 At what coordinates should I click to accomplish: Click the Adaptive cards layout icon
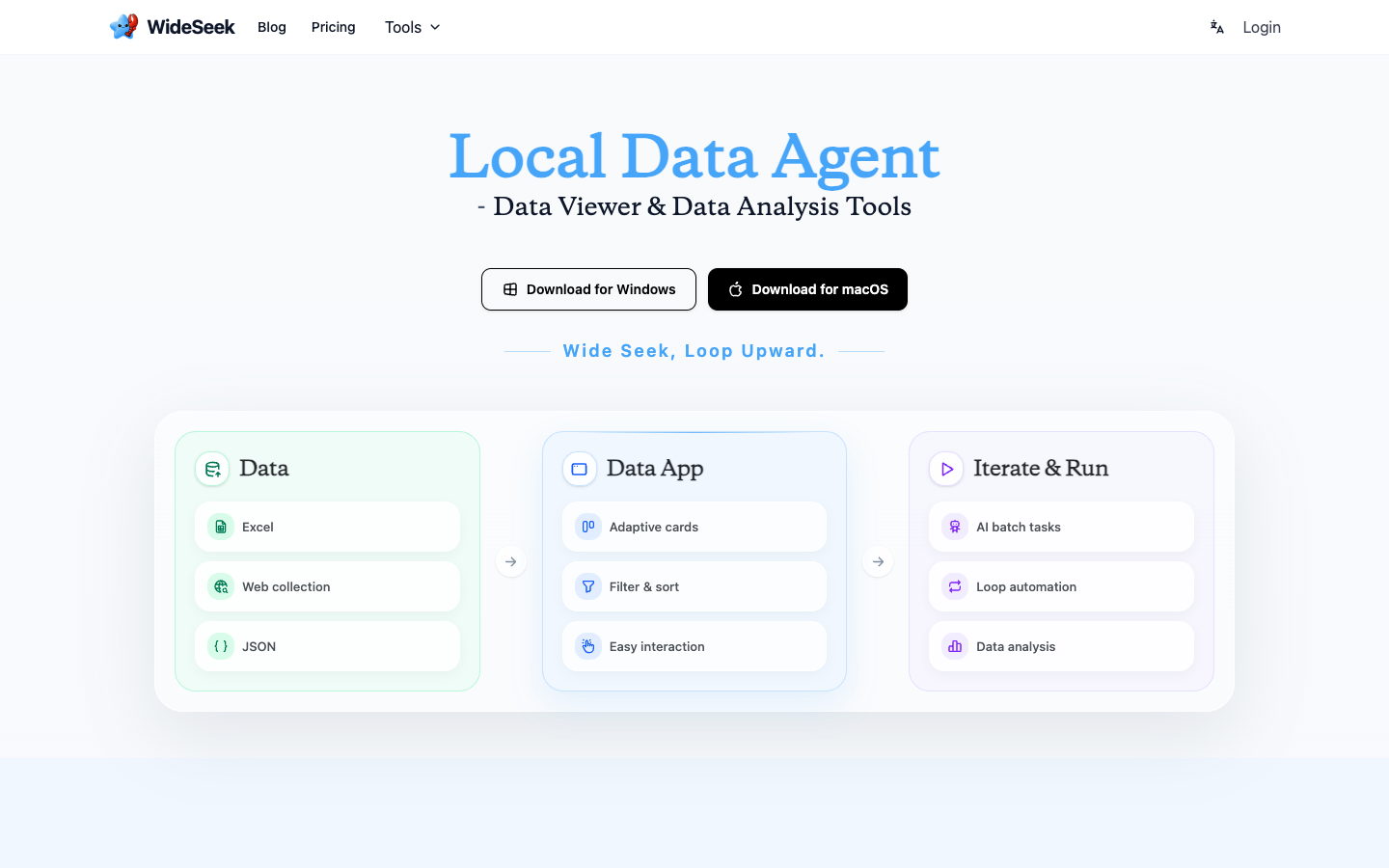[x=588, y=527]
